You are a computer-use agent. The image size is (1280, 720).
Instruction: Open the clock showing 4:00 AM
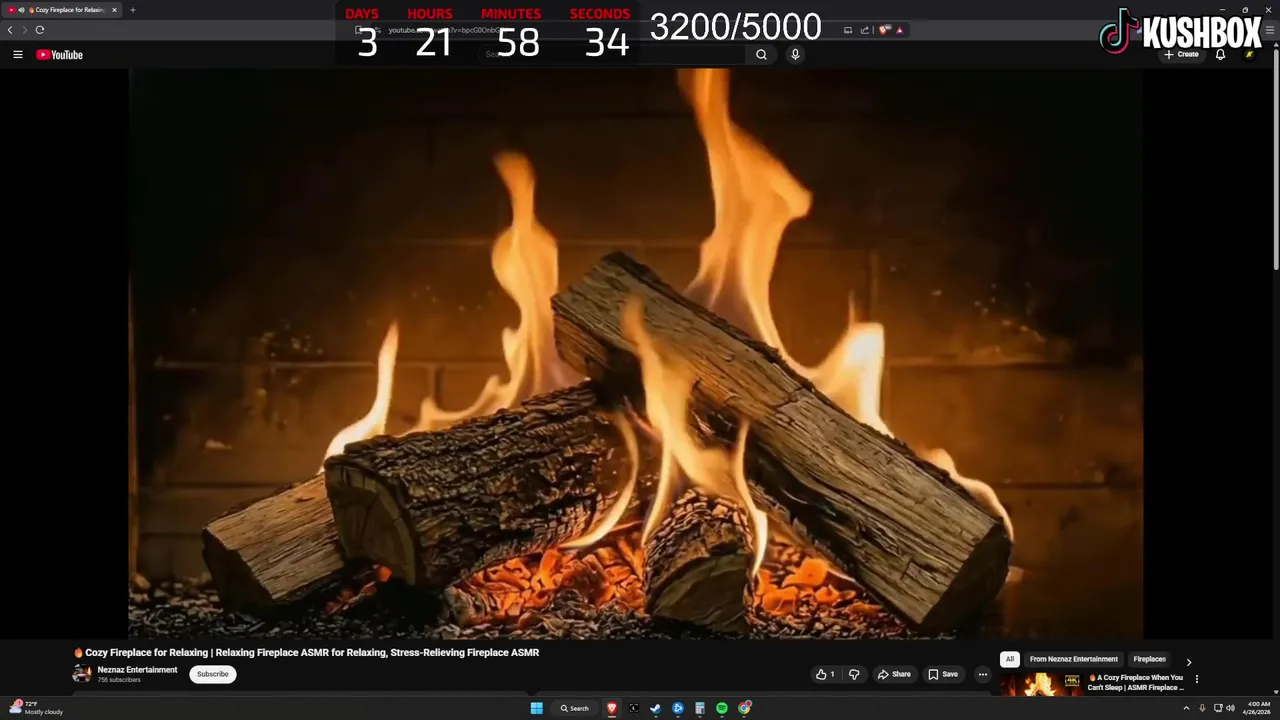click(x=1258, y=708)
